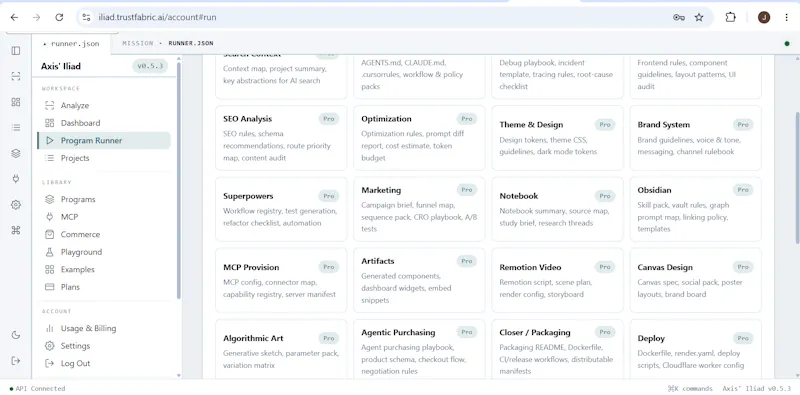Select the Canvas Design program card
Screen dimensions: 800x395
695,280
